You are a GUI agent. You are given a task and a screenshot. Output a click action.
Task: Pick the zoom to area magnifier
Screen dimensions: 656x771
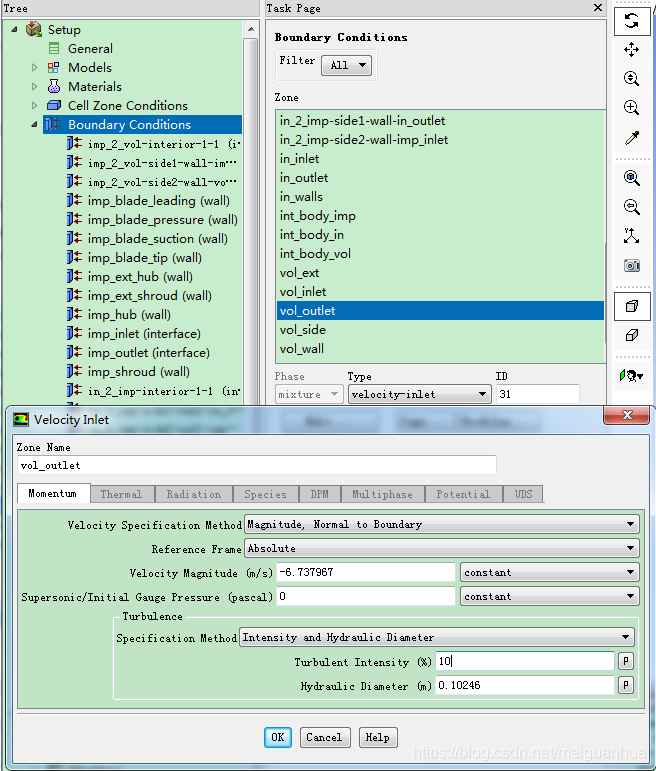[631, 107]
